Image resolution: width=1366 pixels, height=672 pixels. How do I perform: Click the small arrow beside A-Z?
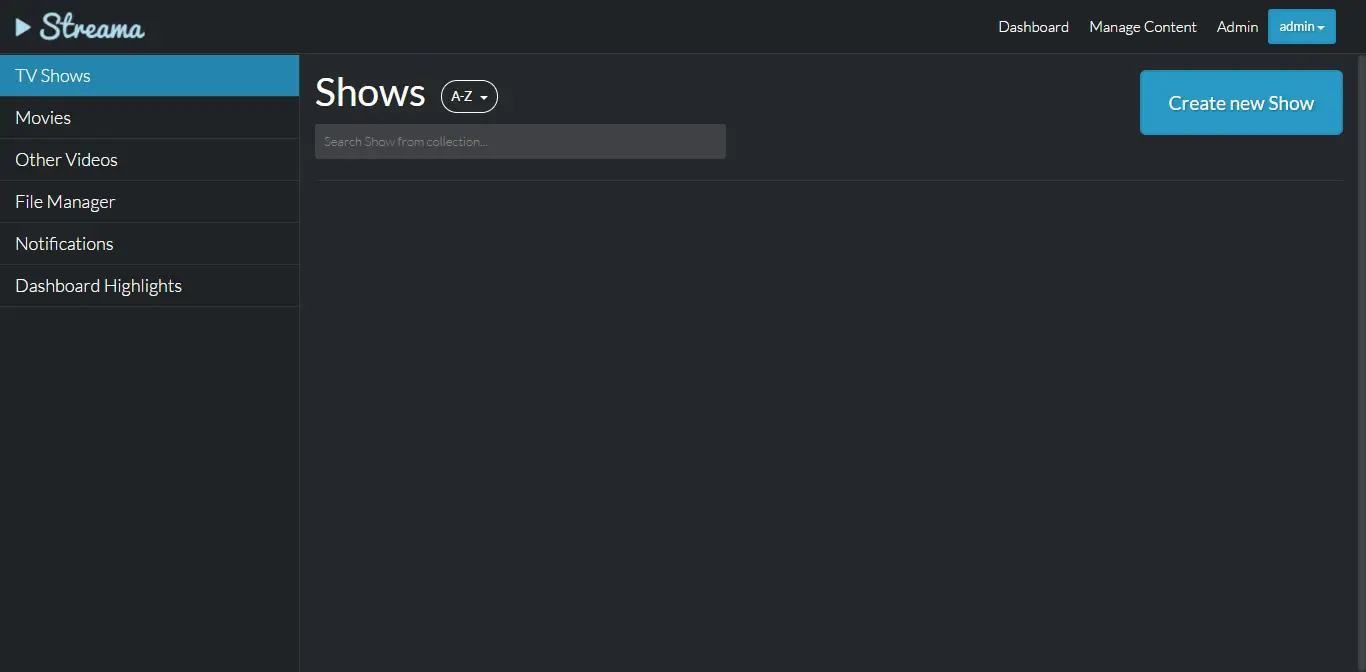[484, 98]
